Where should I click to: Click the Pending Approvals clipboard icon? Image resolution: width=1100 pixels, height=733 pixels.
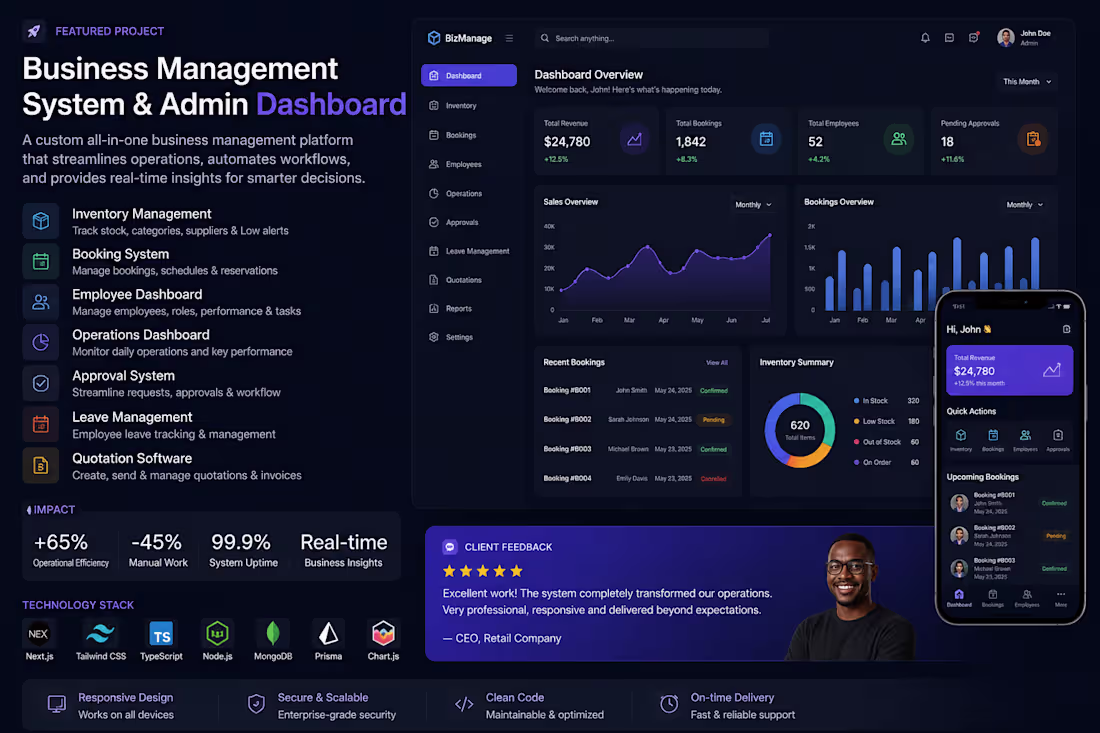(1033, 140)
